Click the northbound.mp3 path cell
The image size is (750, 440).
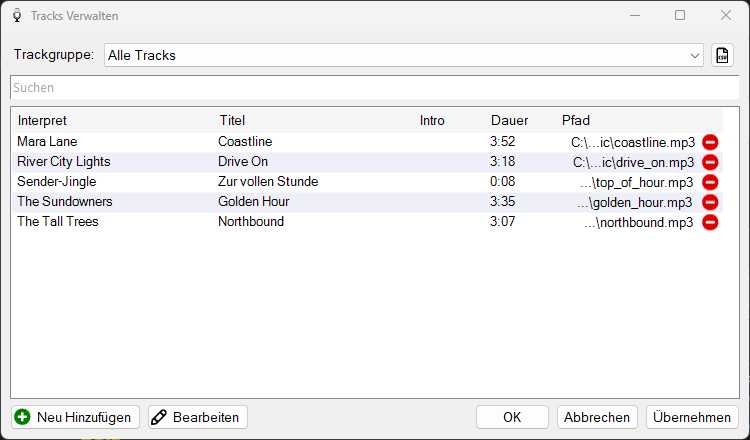coord(638,223)
